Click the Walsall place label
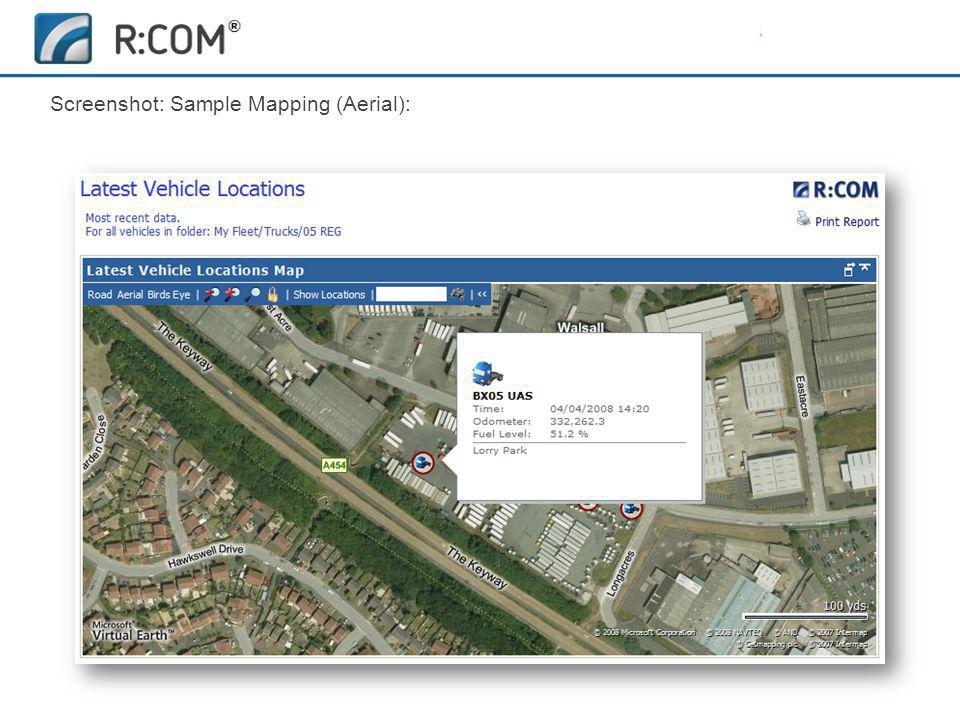 580,327
